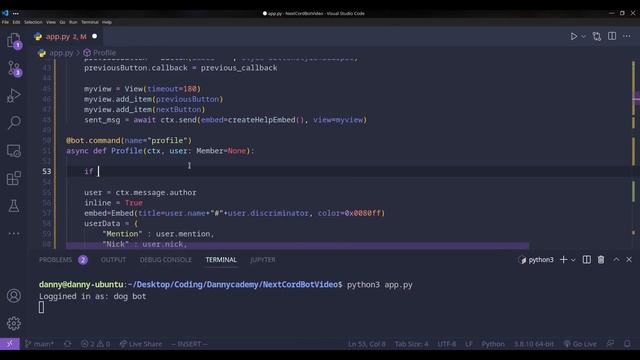
Task: Open the Explorer view in activity bar
Action: coord(14,41)
